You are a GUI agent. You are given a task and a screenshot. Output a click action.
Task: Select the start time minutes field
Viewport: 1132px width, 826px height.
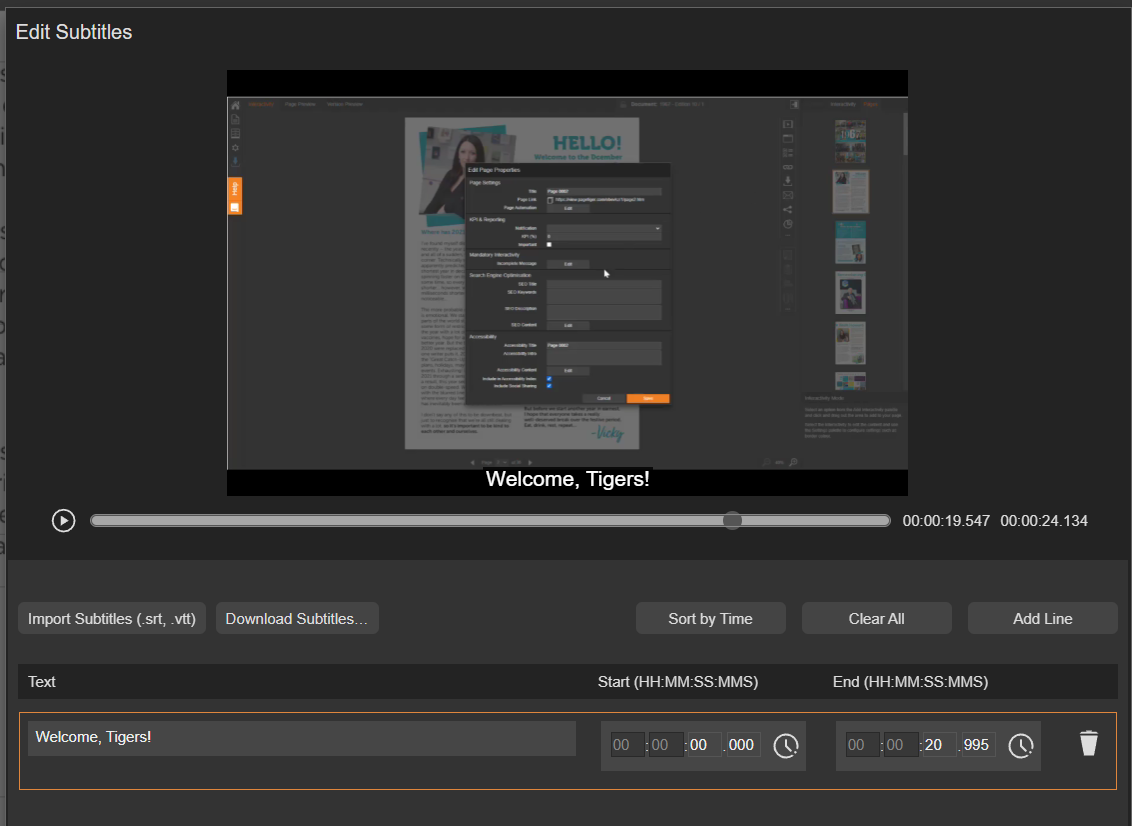[x=665, y=745]
